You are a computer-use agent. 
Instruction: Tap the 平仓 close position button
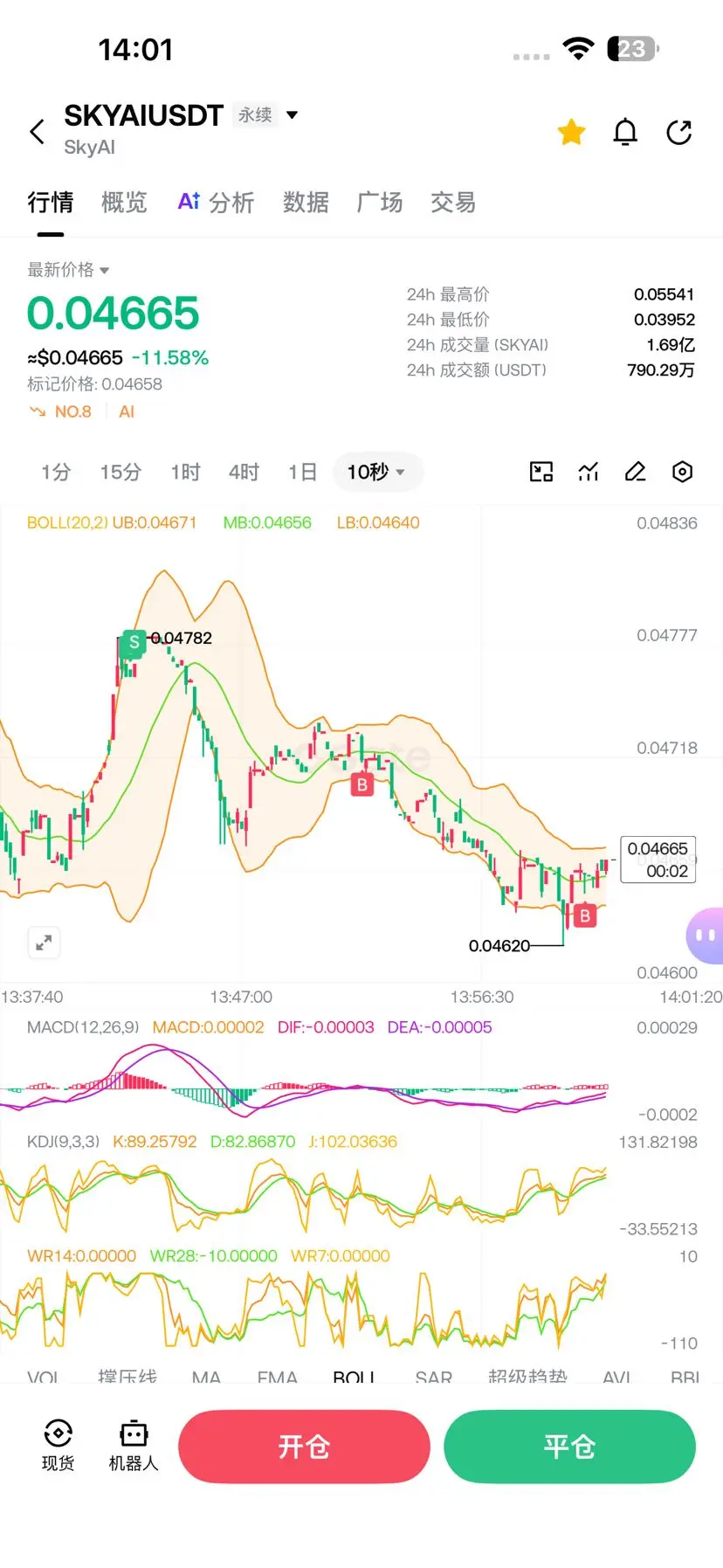tap(569, 1447)
